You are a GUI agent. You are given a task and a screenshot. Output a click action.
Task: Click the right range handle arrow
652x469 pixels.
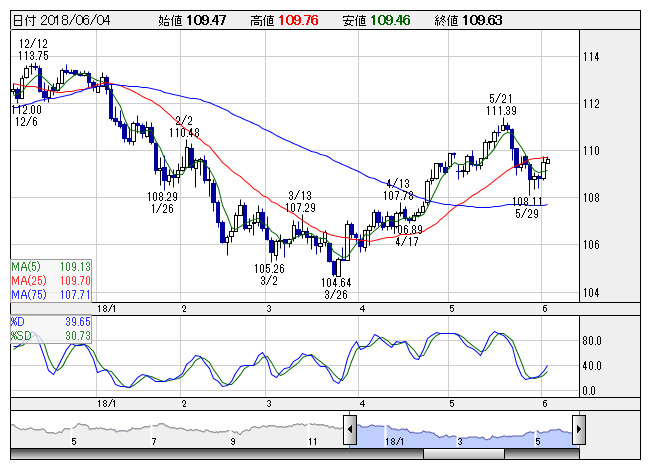click(x=578, y=431)
